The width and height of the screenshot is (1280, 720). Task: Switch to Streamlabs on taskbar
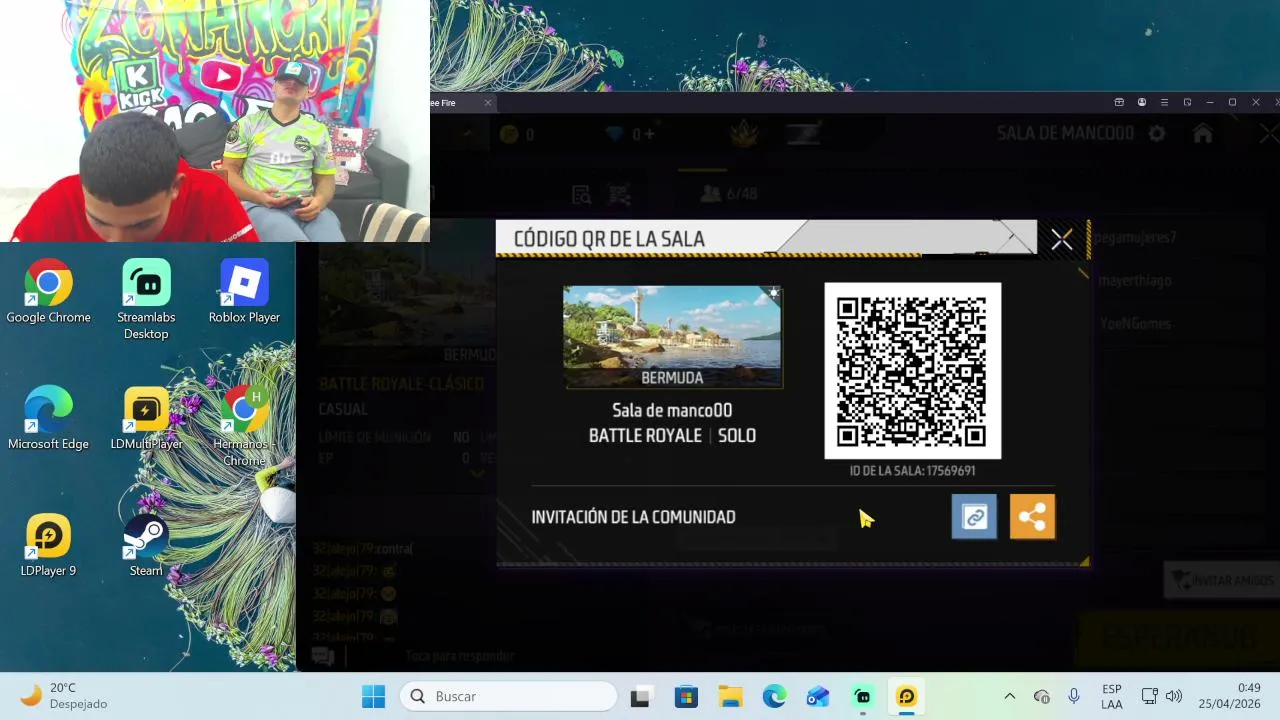(862, 696)
